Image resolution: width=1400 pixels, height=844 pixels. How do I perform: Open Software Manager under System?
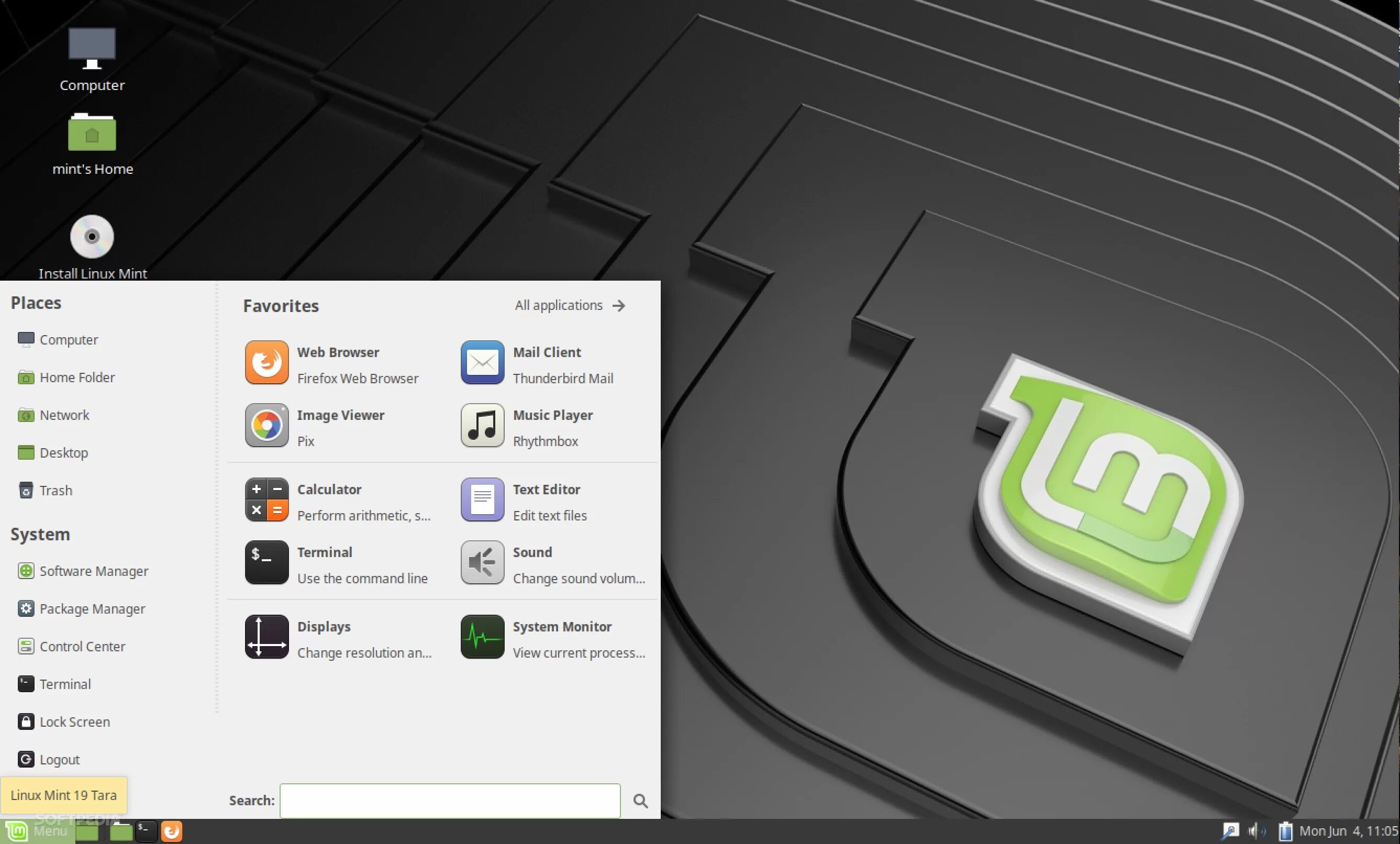(x=93, y=571)
